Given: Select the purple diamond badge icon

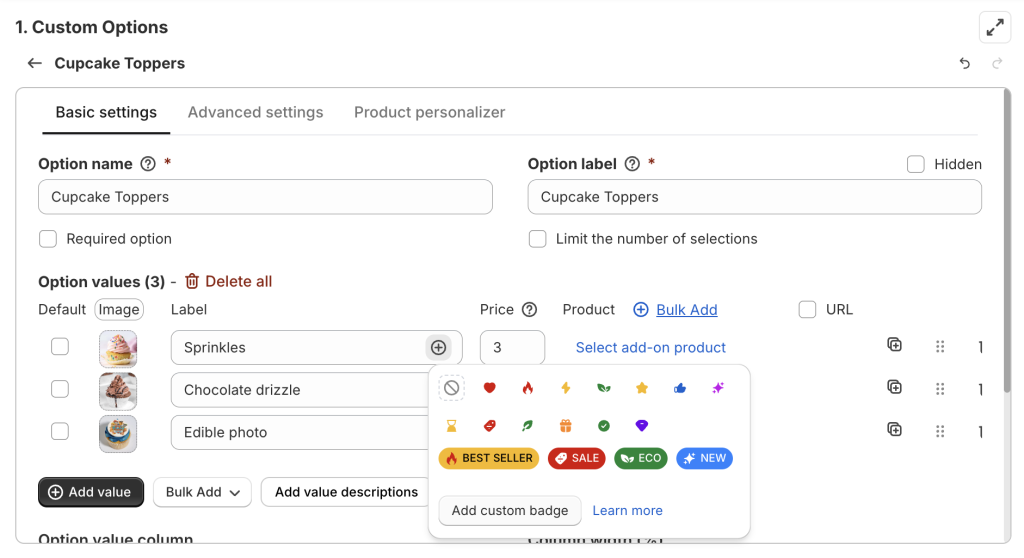Looking at the screenshot, I should [642, 426].
